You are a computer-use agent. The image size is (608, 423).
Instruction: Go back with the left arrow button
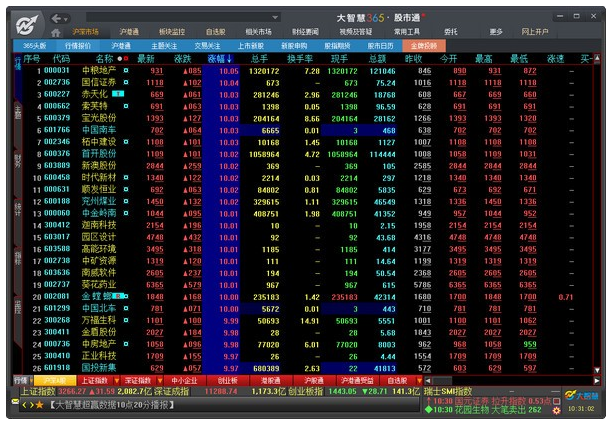coord(56,18)
